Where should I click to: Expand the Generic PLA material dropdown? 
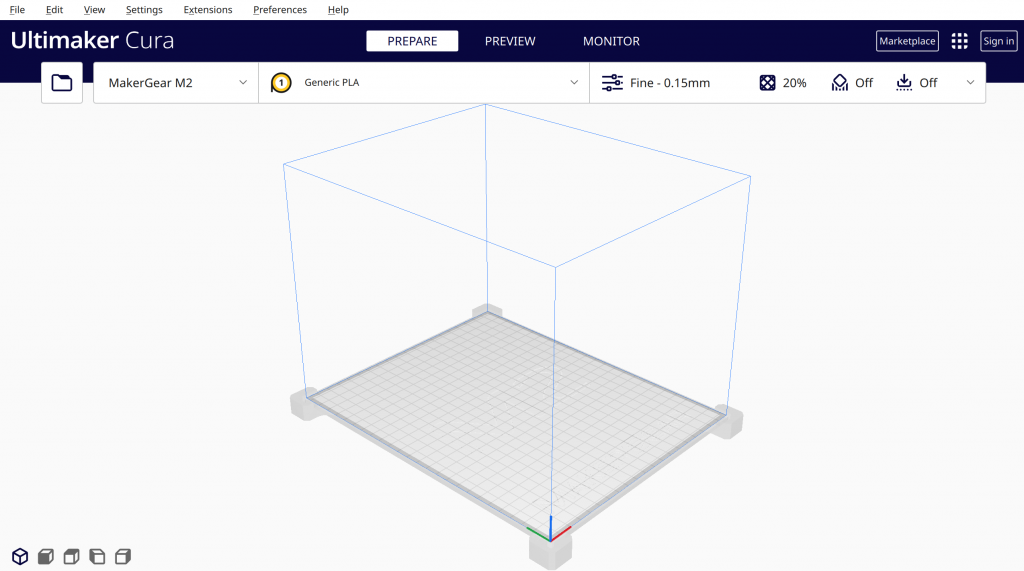pyautogui.click(x=574, y=83)
